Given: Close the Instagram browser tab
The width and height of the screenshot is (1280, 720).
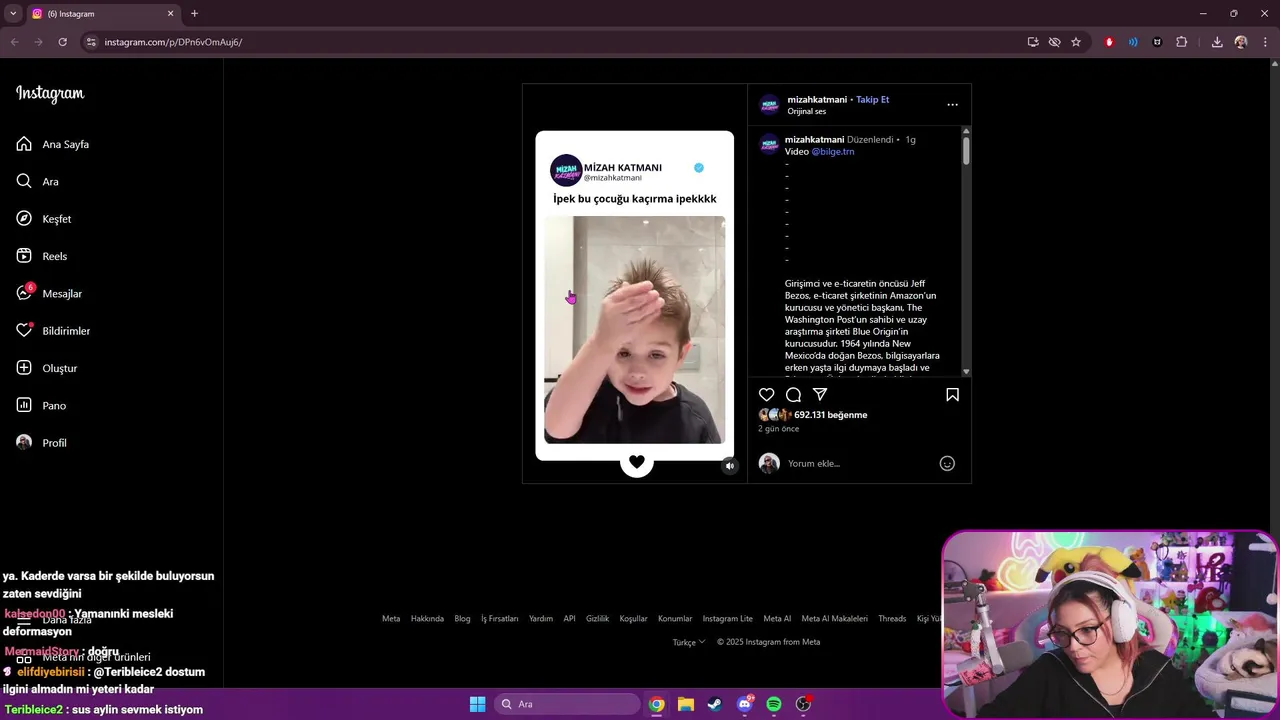Looking at the screenshot, I should (x=170, y=14).
